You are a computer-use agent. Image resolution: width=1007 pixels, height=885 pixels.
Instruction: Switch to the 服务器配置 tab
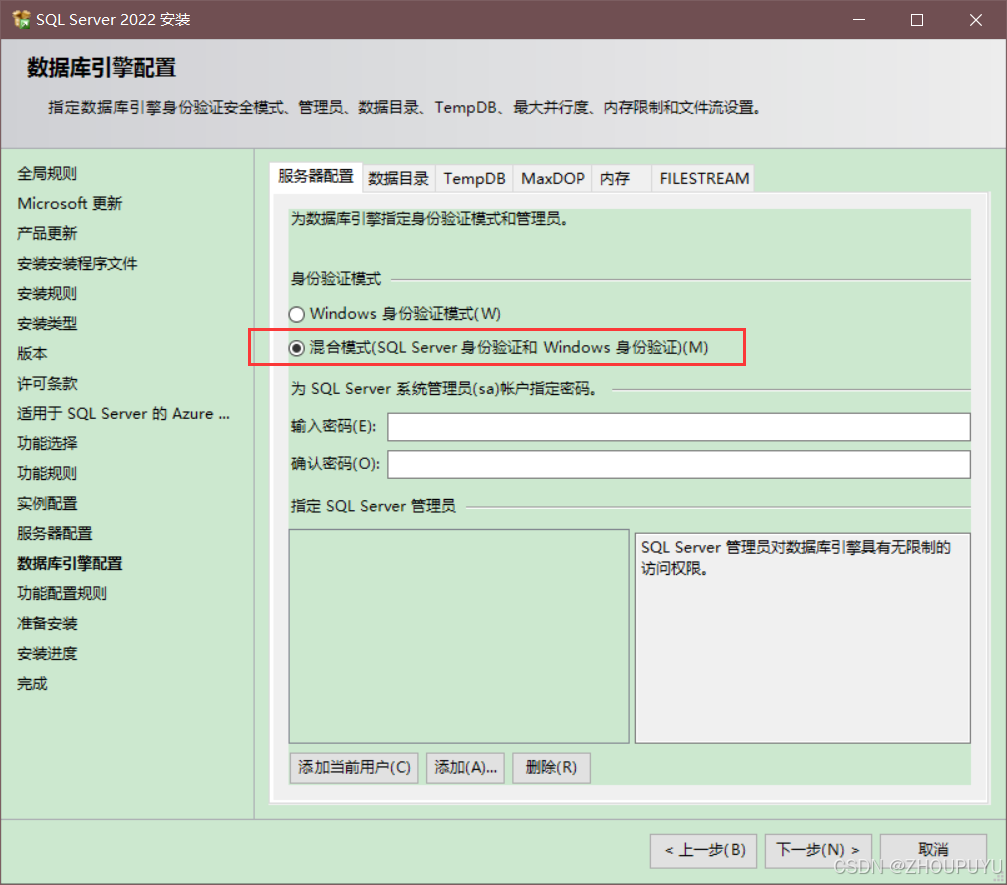point(315,177)
